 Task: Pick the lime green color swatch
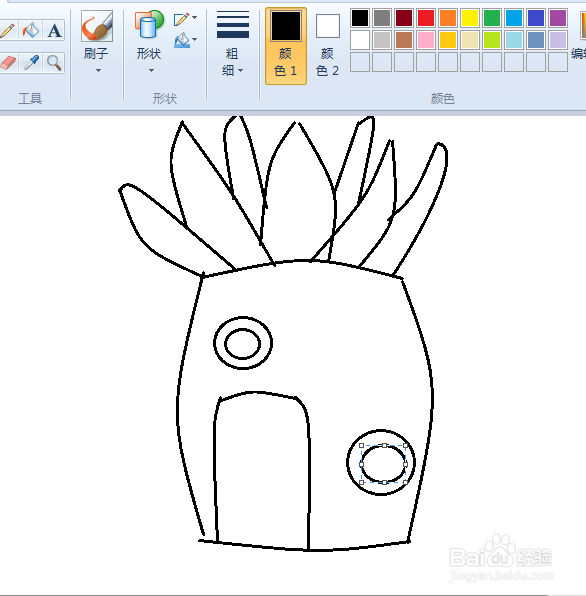(x=492, y=40)
